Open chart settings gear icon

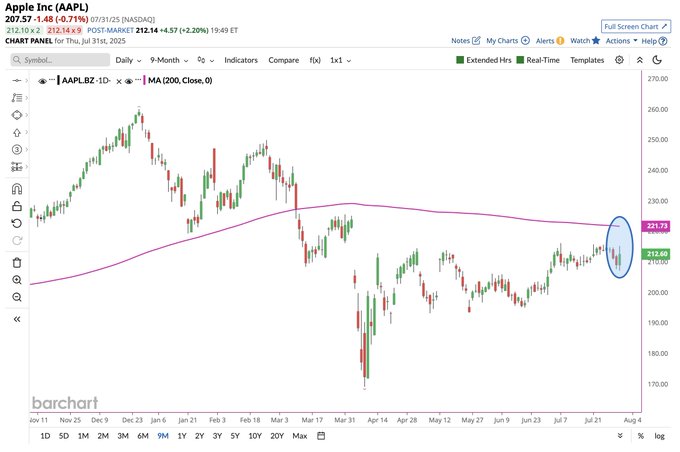619,60
